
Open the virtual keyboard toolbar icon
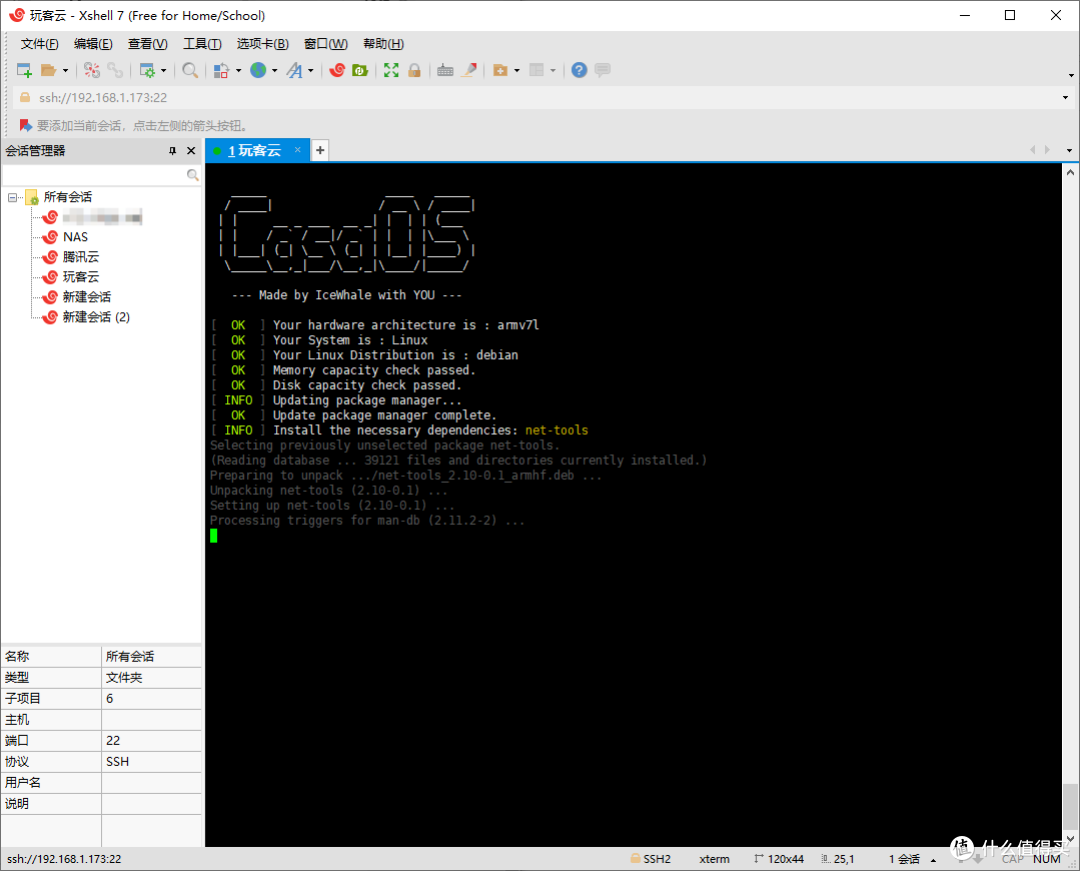[x=445, y=70]
